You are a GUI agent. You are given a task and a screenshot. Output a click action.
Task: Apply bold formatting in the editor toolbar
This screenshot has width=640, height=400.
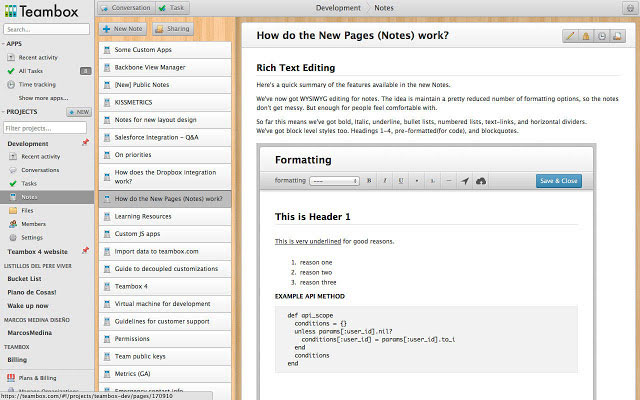click(x=369, y=181)
